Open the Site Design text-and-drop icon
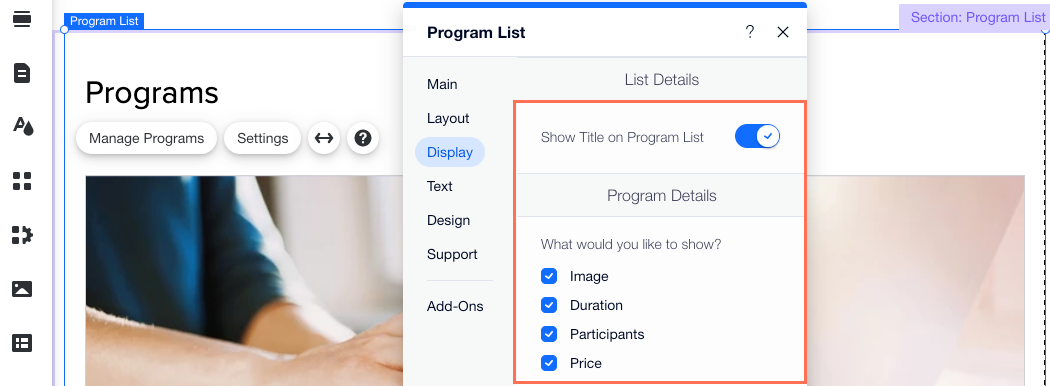The image size is (1050, 386). 23,126
